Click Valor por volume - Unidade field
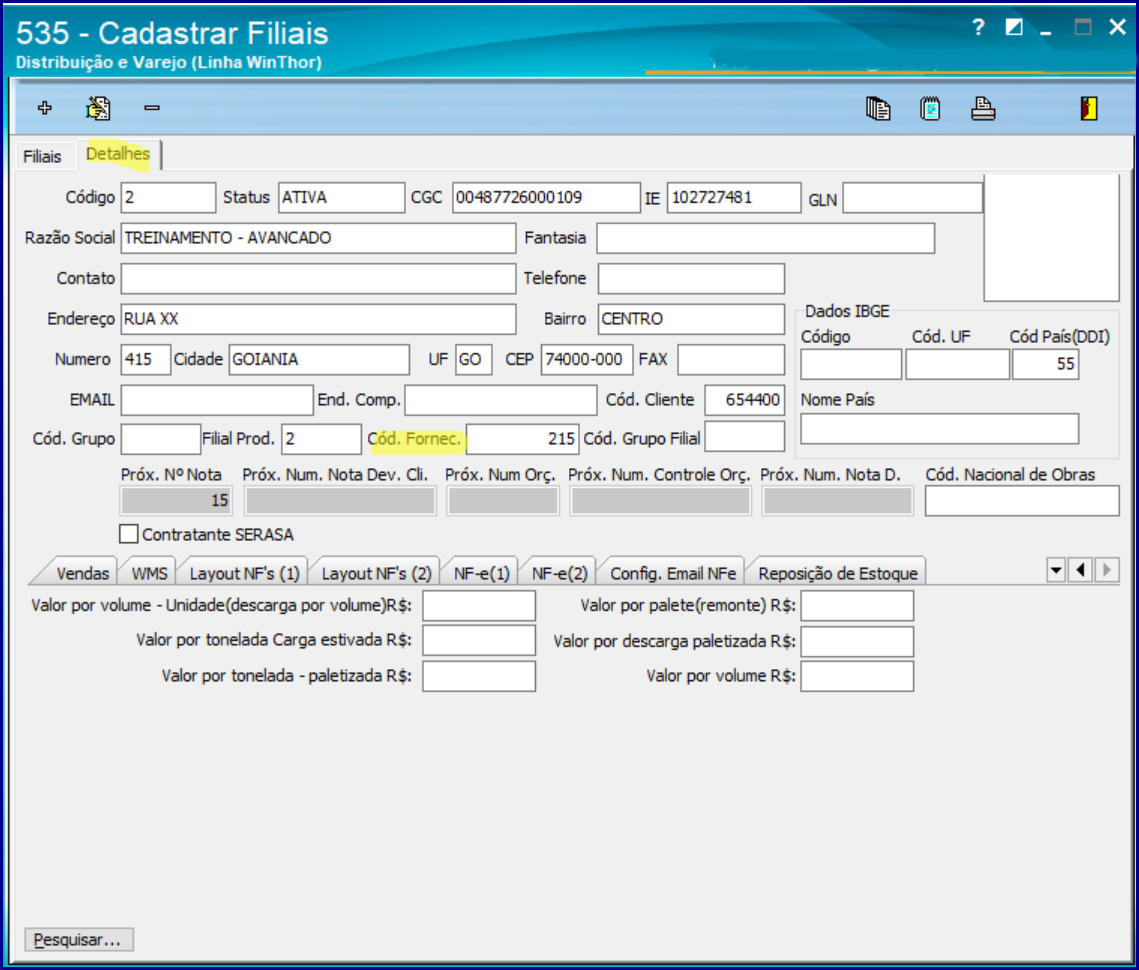This screenshot has width=1139, height=970. pos(479,606)
